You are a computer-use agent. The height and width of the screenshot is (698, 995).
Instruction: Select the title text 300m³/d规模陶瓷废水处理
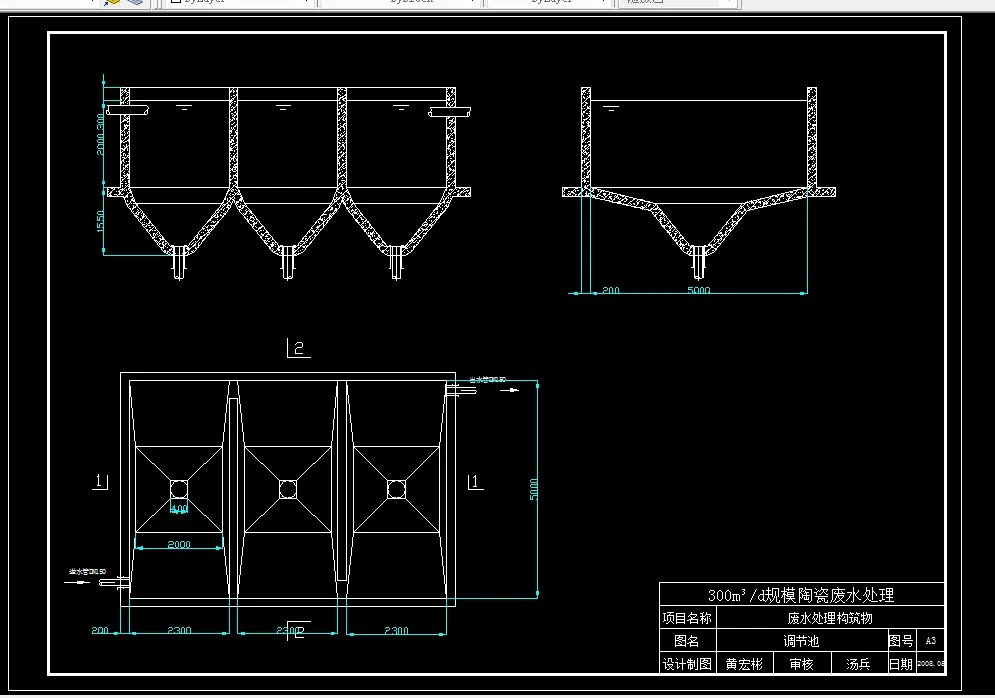[x=801, y=595]
